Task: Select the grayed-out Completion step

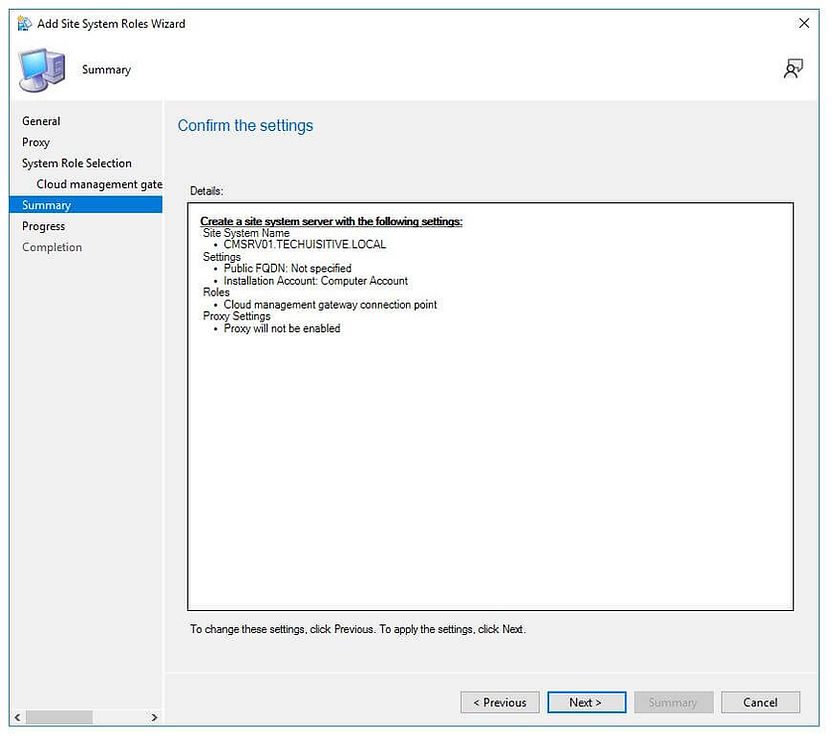Action: tap(51, 246)
